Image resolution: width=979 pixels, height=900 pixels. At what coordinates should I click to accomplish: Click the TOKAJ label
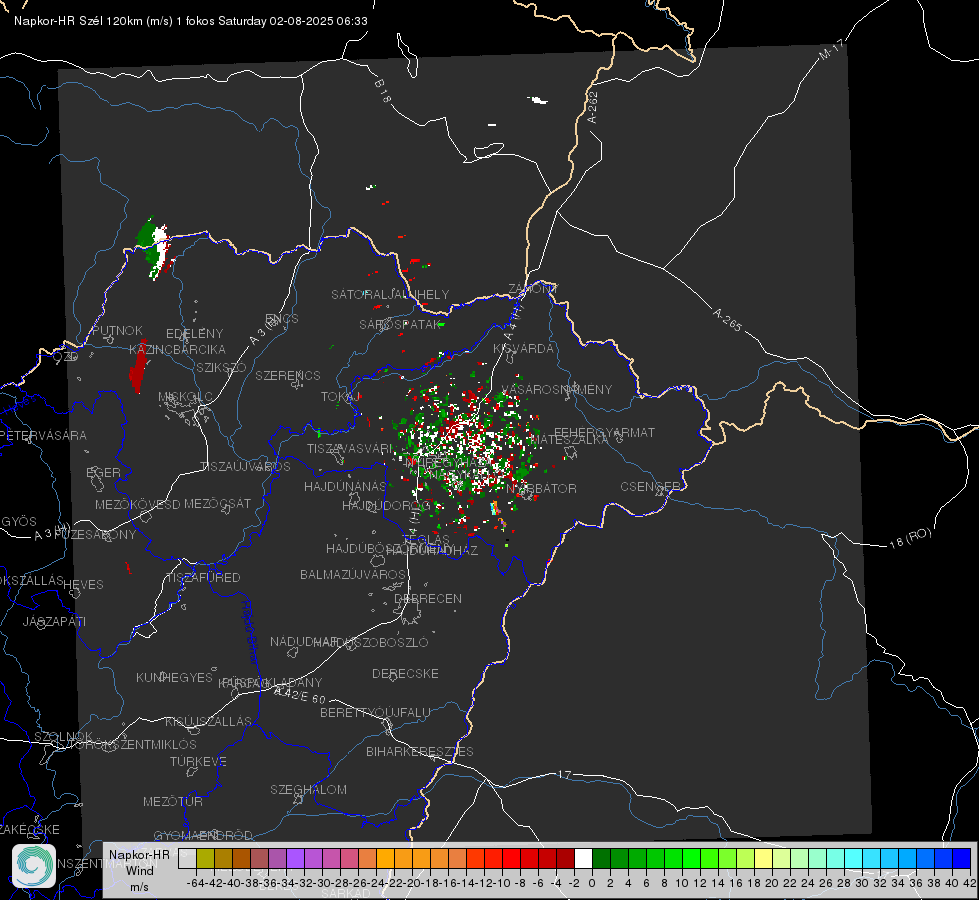click(342, 397)
